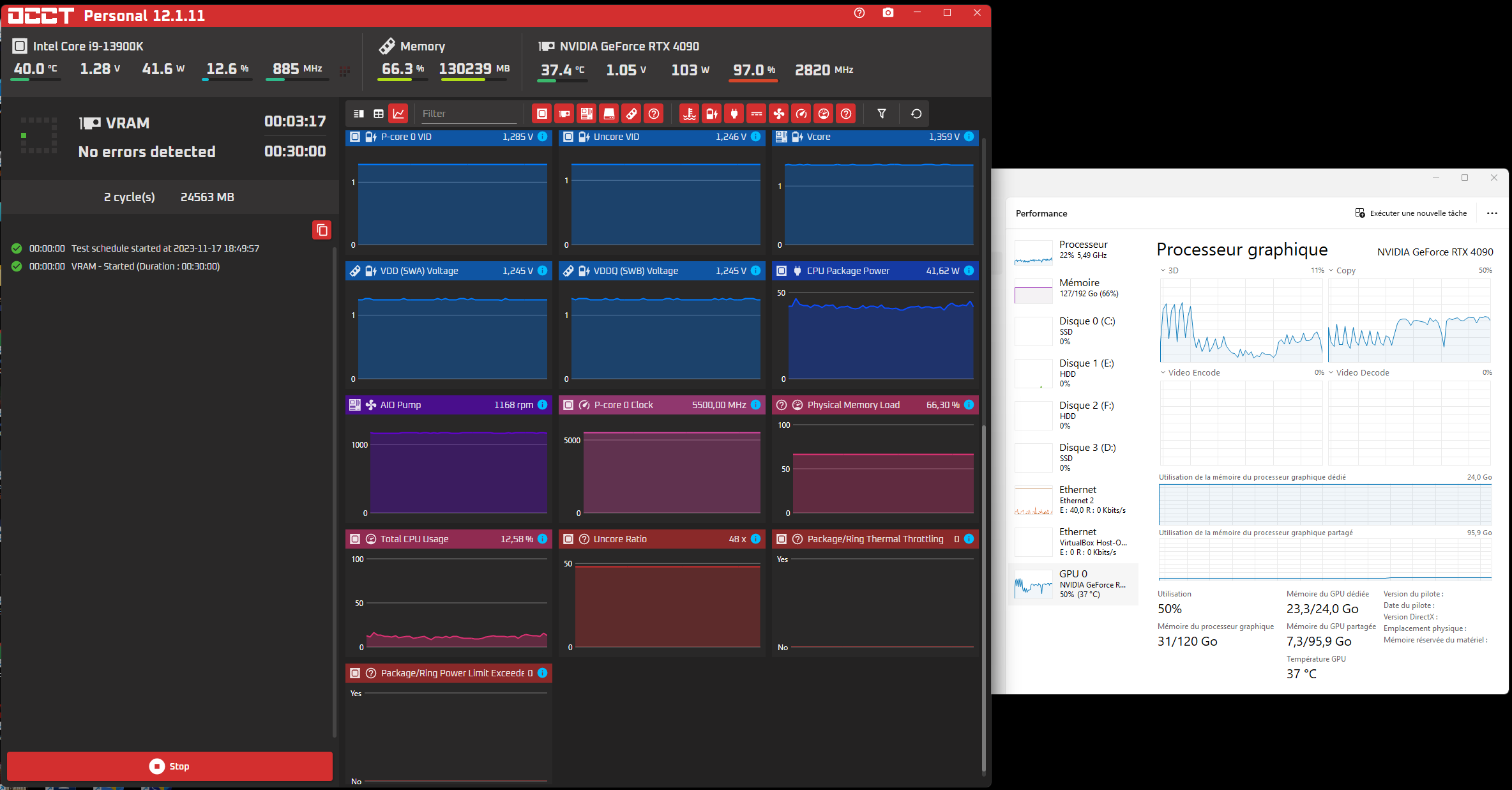Select Ethernet 2 in Task Manager list

[x=1073, y=499]
